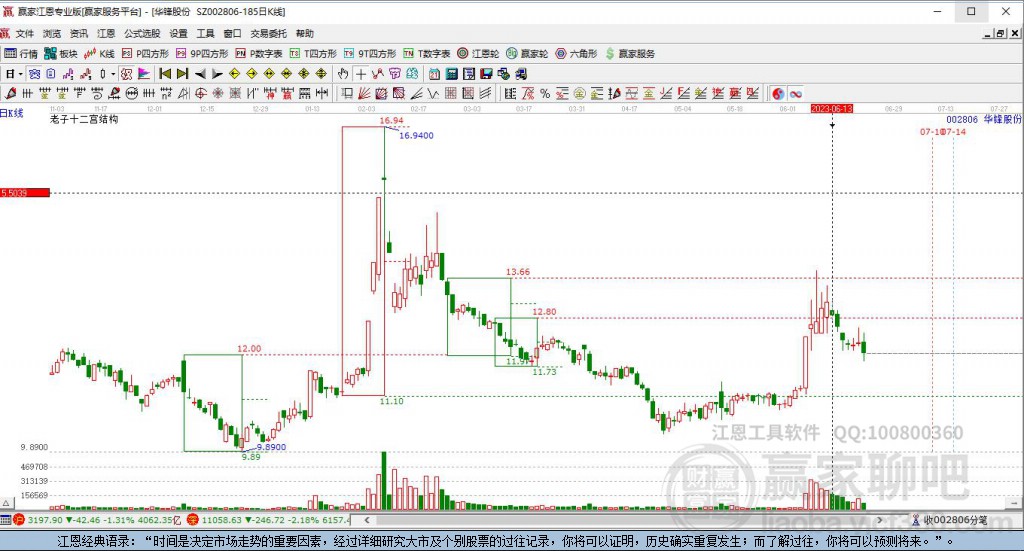Open the 交易委托 menu

pos(268,33)
